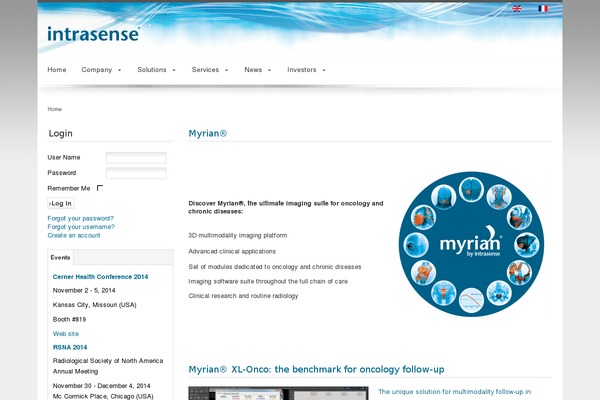Image resolution: width=600 pixels, height=400 pixels.
Task: Open the Home menu item
Action: [57, 70]
